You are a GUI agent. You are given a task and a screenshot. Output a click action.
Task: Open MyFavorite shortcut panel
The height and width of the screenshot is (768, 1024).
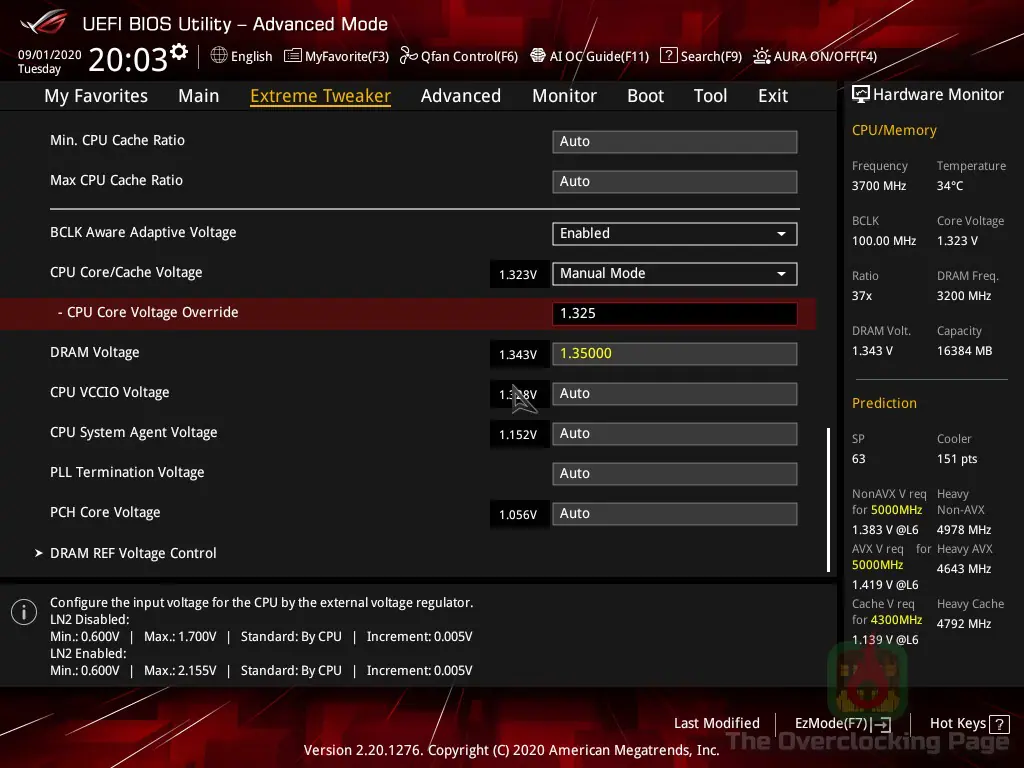336,56
